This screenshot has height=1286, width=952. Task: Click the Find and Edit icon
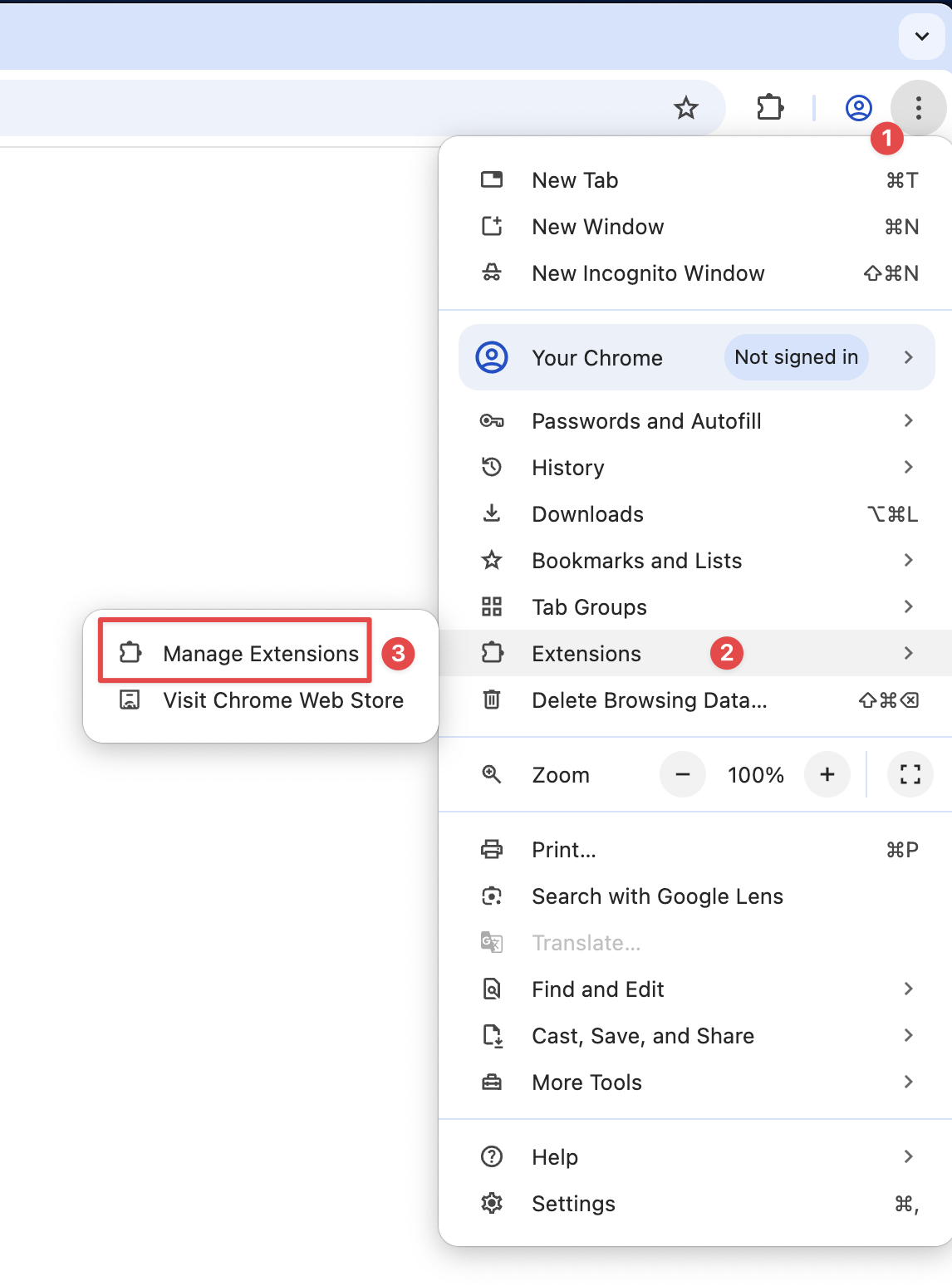(x=492, y=989)
